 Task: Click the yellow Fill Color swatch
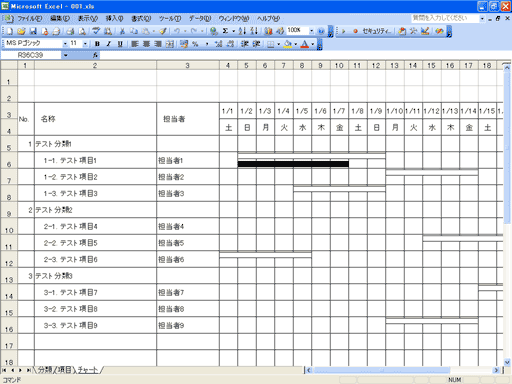288,44
